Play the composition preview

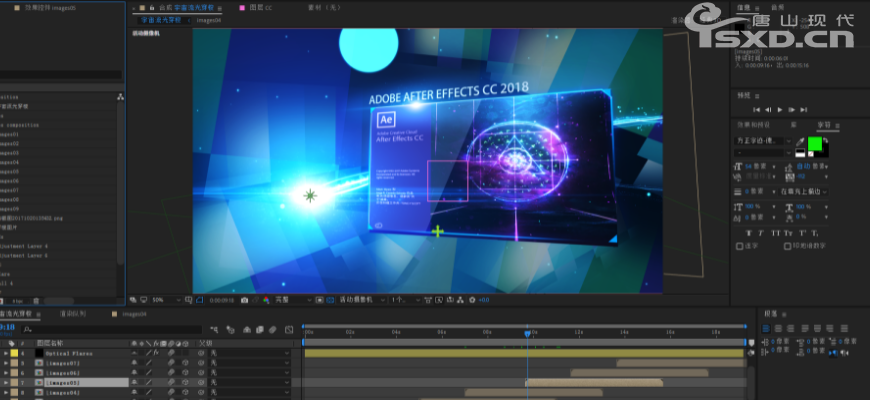tap(780, 110)
